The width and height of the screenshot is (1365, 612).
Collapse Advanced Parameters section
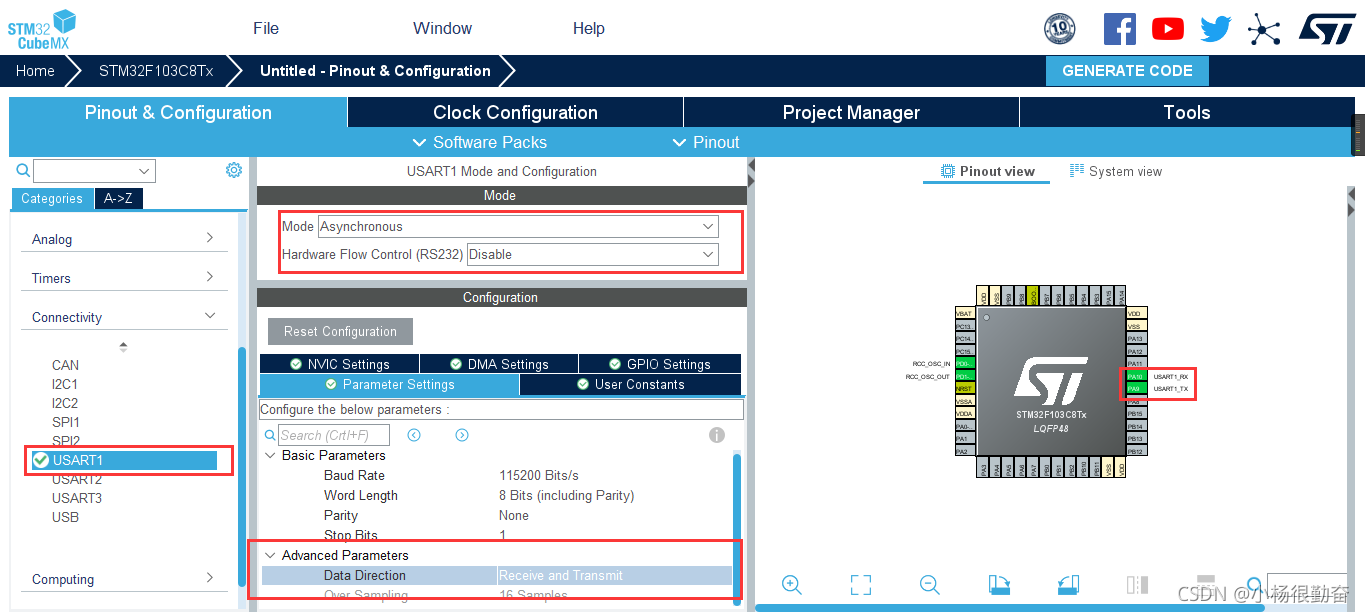click(x=270, y=555)
